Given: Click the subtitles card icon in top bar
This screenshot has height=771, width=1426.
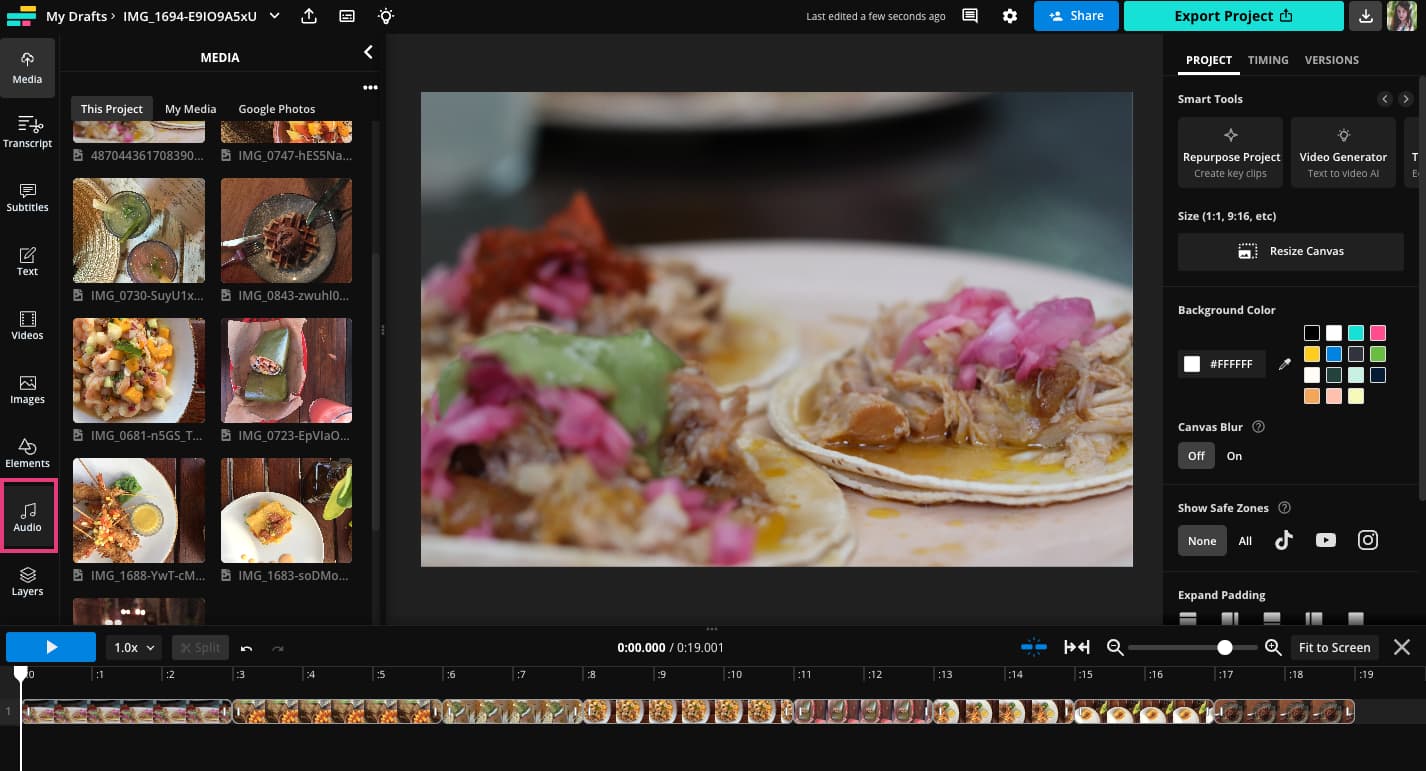Looking at the screenshot, I should [347, 16].
